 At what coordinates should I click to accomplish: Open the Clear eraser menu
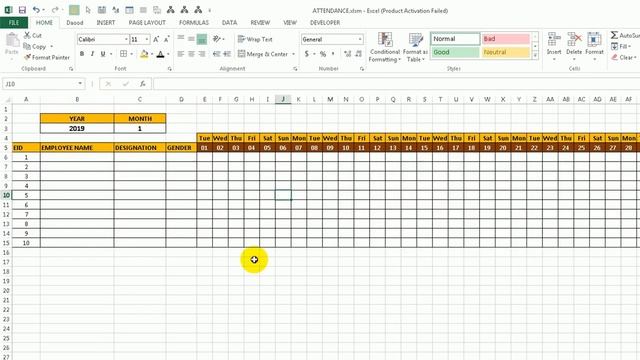[623, 58]
